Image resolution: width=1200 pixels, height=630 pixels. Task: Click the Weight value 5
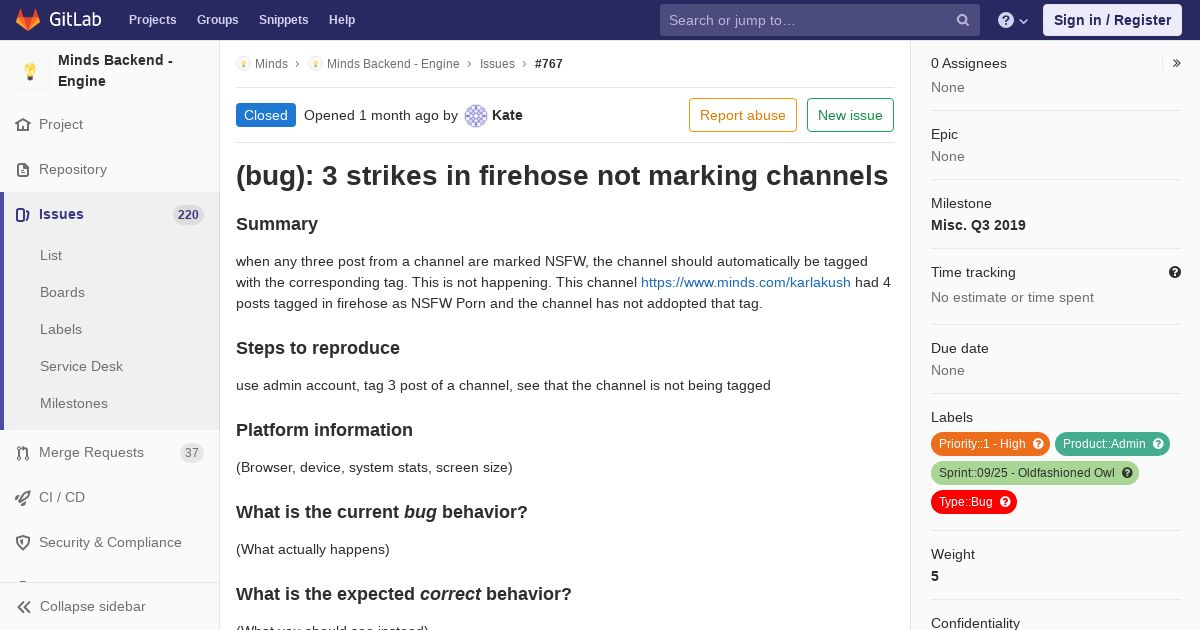coord(935,576)
